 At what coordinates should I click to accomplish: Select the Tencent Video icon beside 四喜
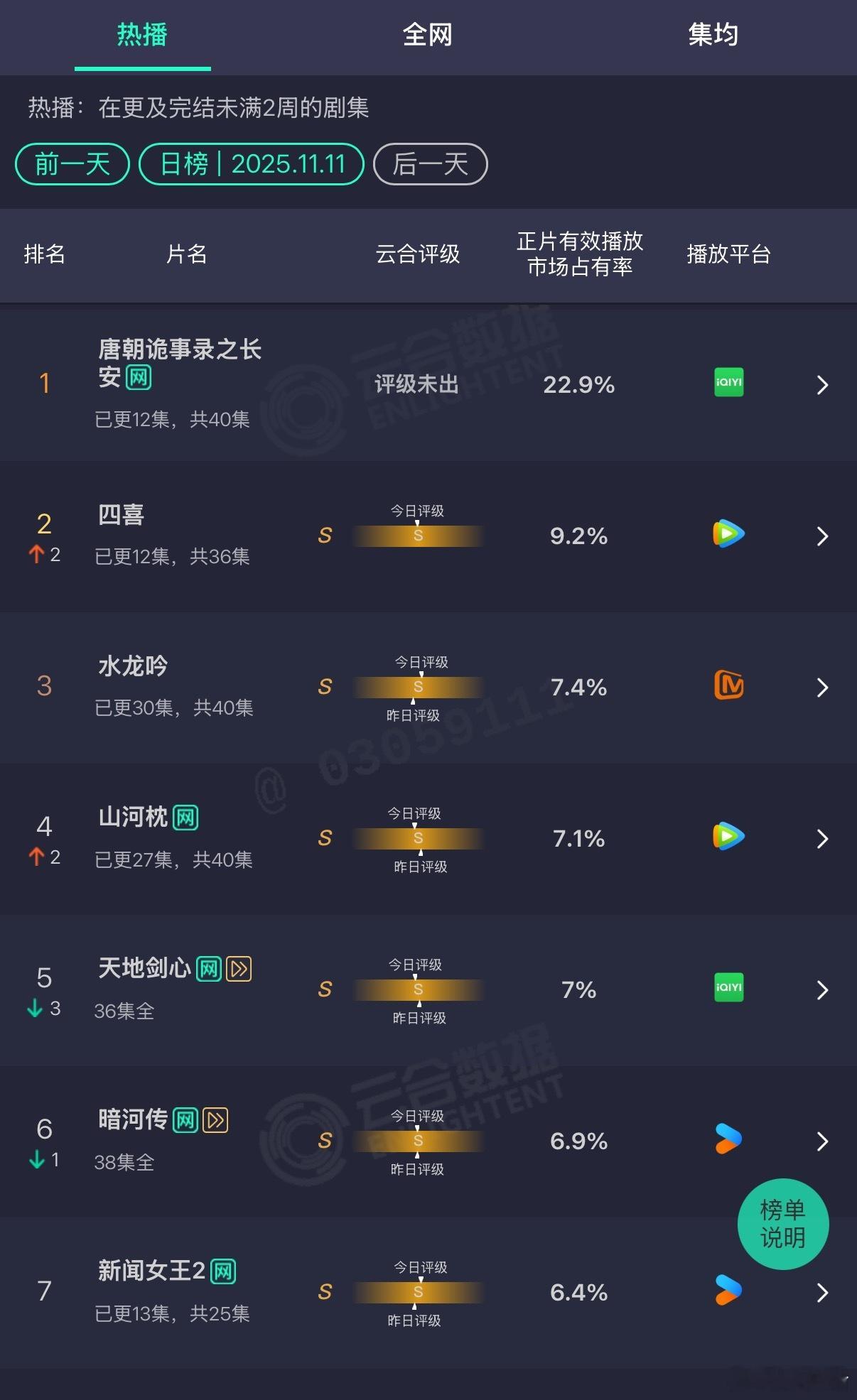click(728, 535)
